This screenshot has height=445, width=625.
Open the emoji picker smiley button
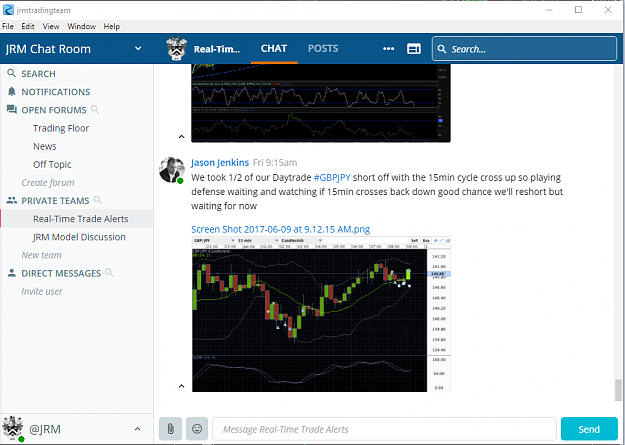pyautogui.click(x=197, y=429)
